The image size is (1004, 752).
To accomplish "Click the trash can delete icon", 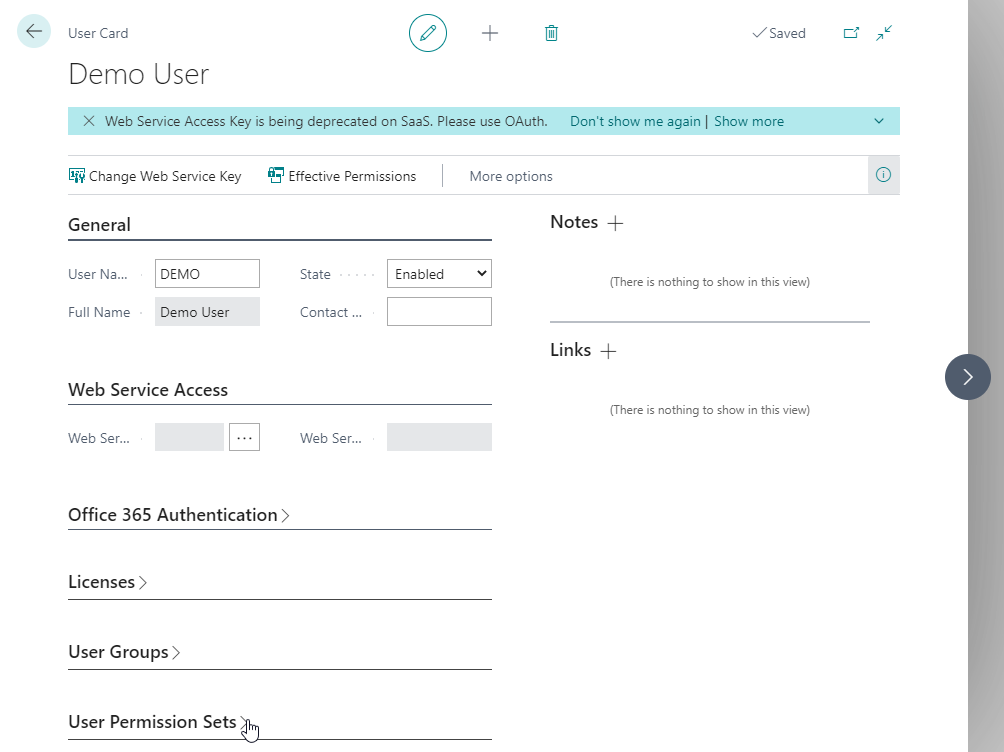I will click(x=551, y=33).
